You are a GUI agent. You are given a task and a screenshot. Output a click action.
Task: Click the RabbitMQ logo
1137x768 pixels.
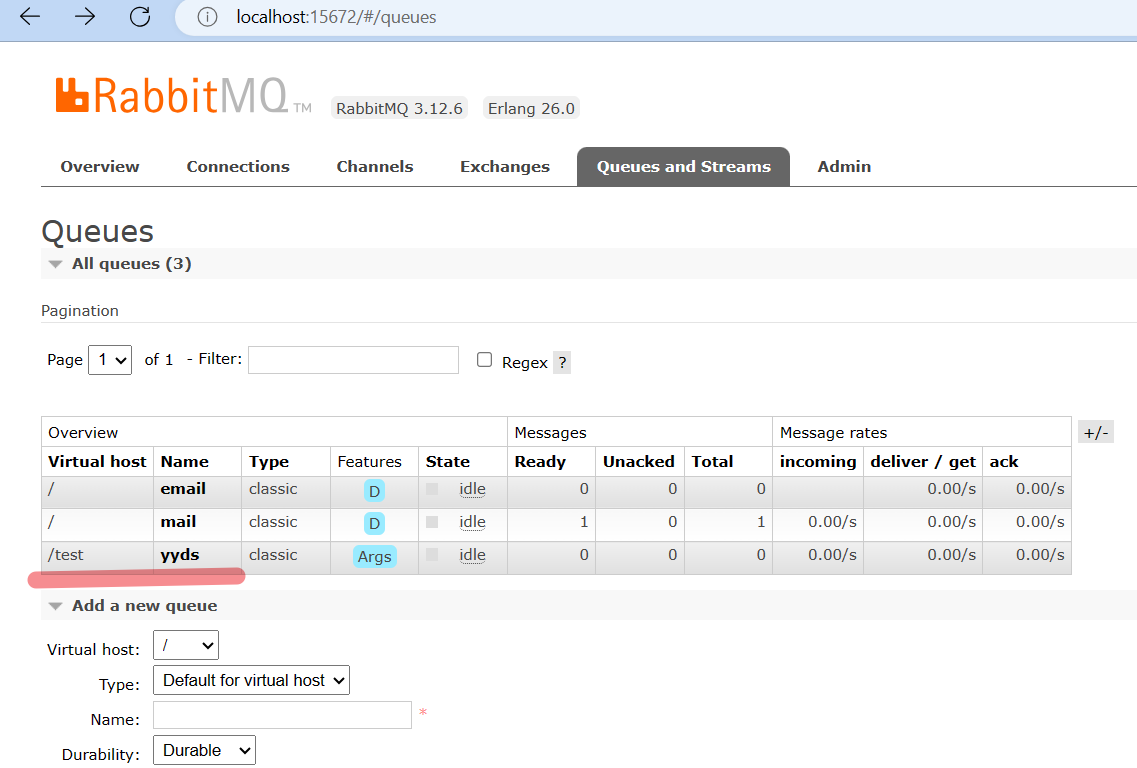pyautogui.click(x=183, y=96)
